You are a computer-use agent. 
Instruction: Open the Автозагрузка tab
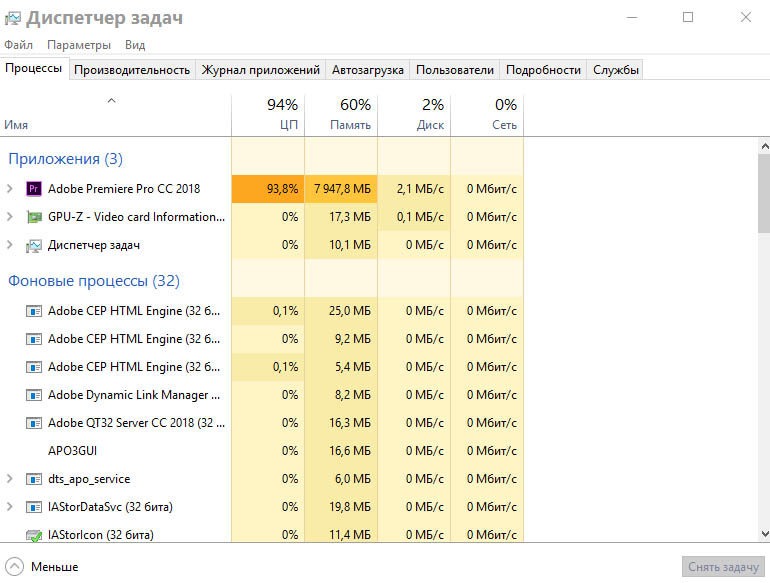[368, 70]
